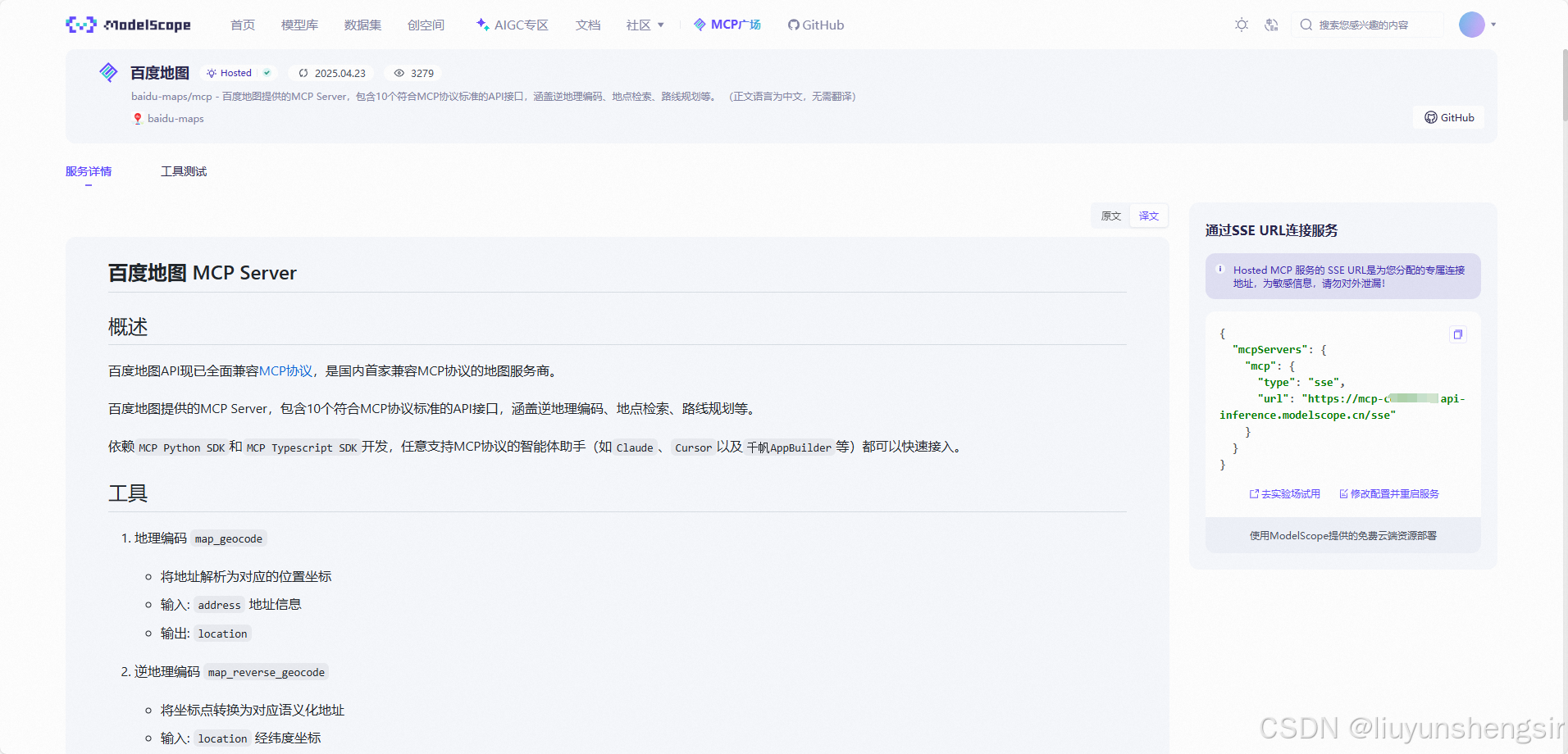Select 原文 to show original text
The image size is (1568, 754).
(x=1111, y=216)
